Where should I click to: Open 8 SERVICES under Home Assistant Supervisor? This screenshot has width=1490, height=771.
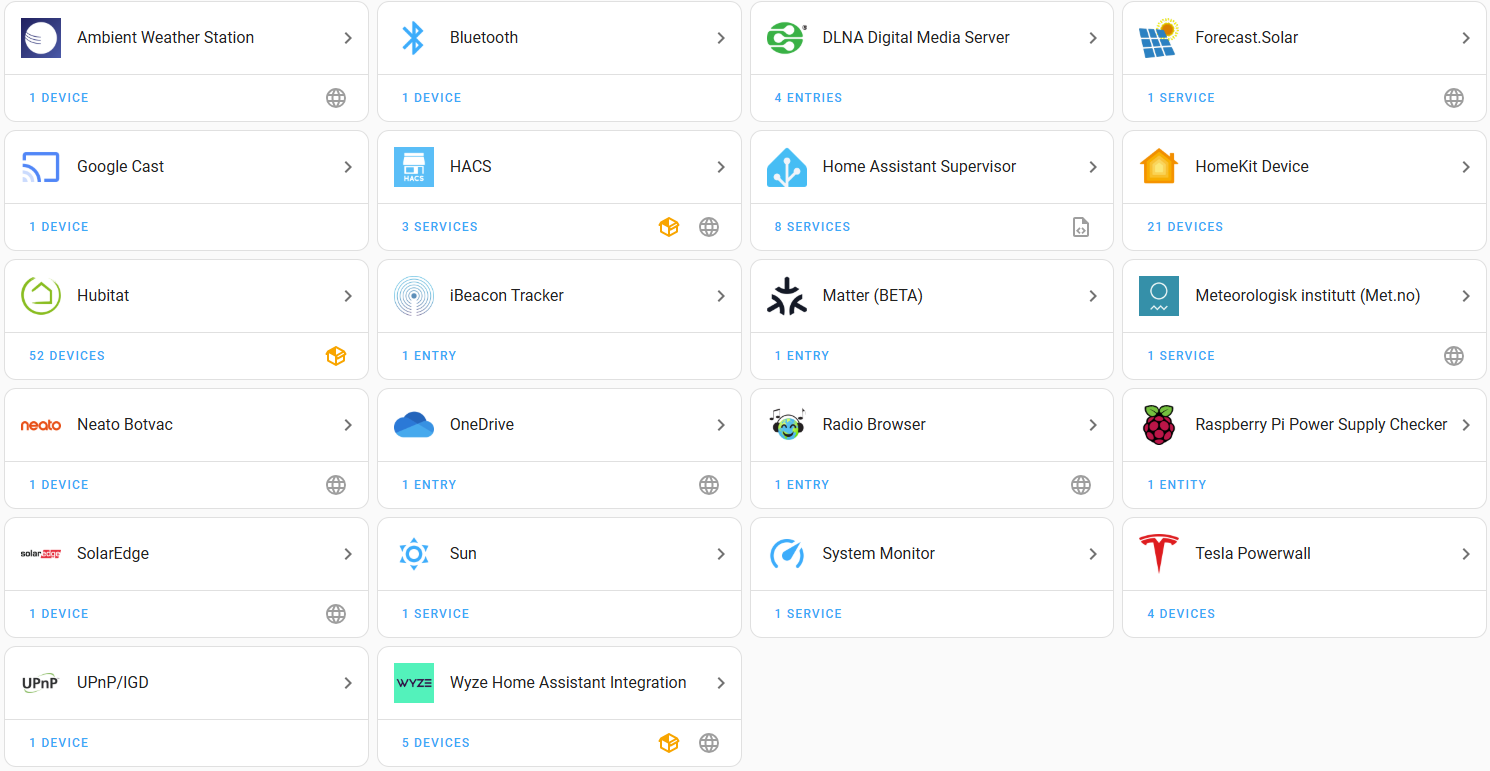tap(812, 227)
